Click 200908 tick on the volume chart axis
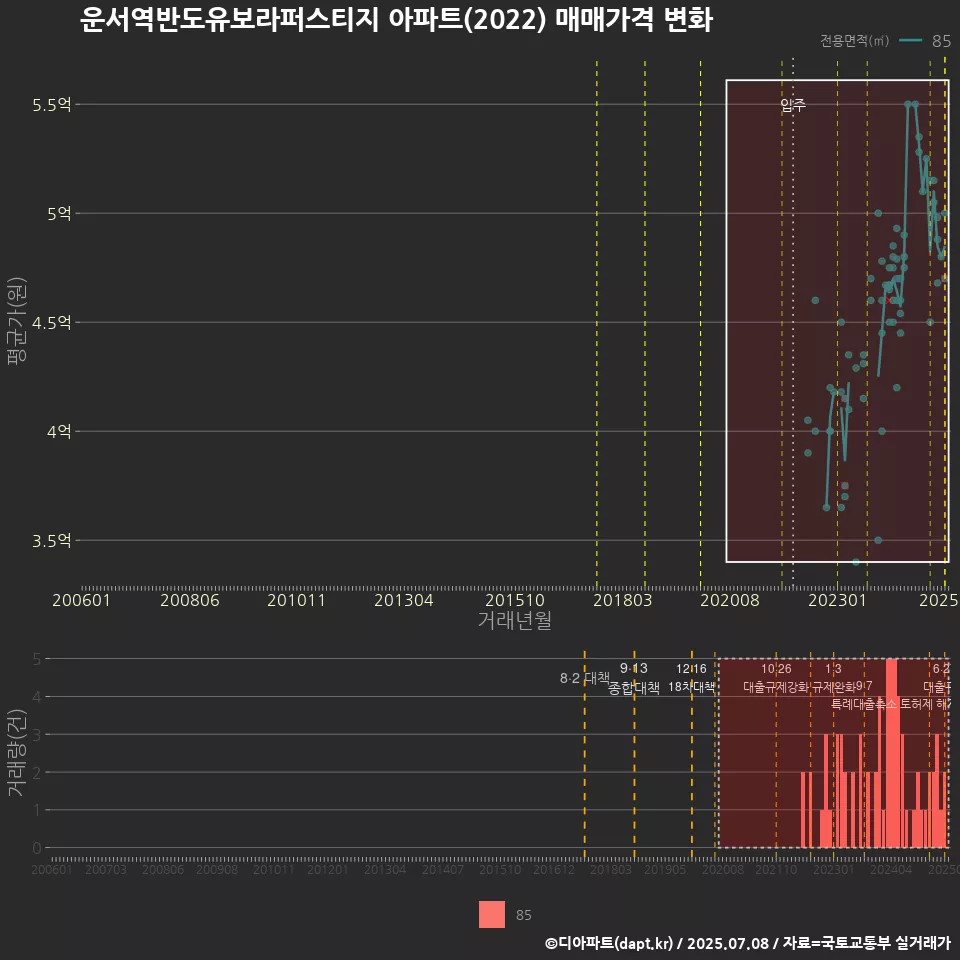960x960 pixels. click(217, 869)
